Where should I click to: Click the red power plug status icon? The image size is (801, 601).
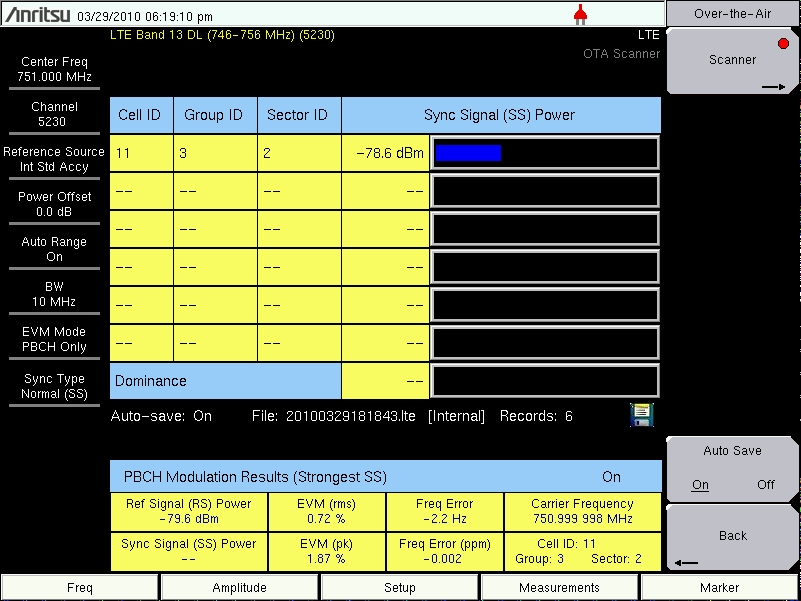[x=580, y=14]
